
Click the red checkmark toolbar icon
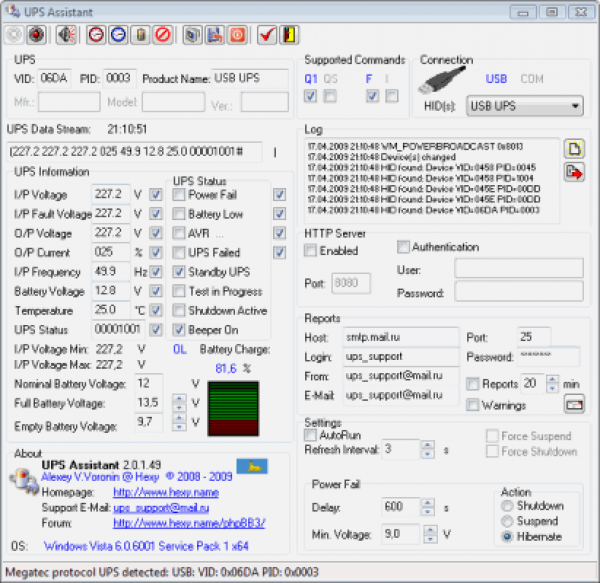click(267, 35)
